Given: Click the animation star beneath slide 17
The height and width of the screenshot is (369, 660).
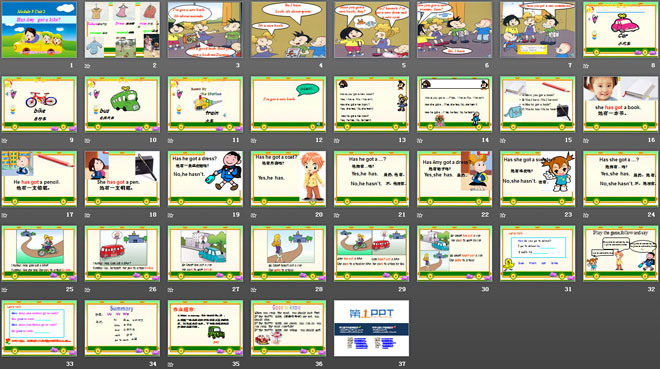Looking at the screenshot, I should click(5, 215).
